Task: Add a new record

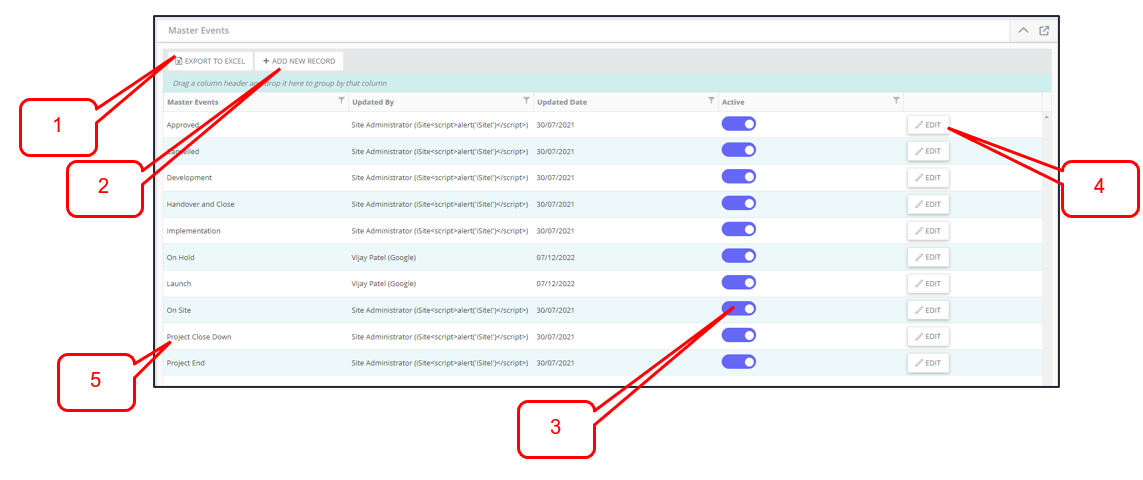Action: click(299, 61)
